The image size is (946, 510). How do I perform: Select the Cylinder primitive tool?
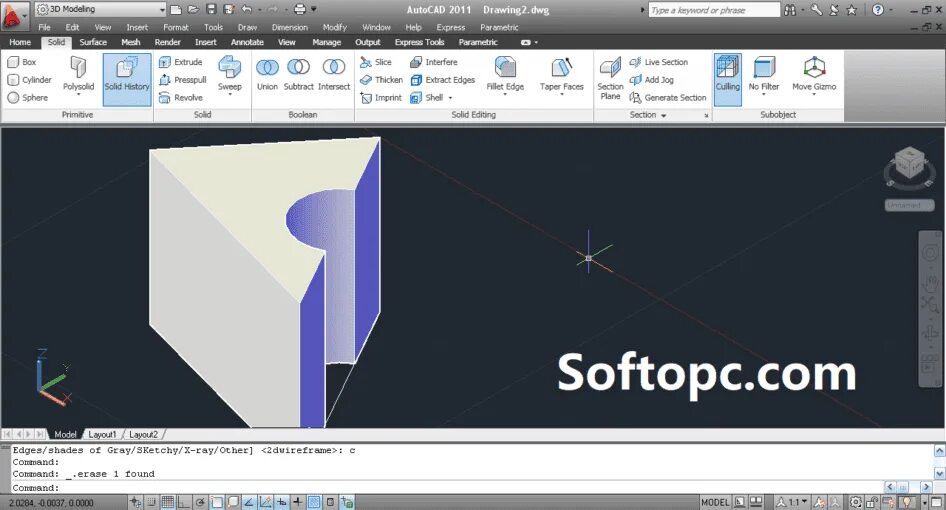pos(30,80)
